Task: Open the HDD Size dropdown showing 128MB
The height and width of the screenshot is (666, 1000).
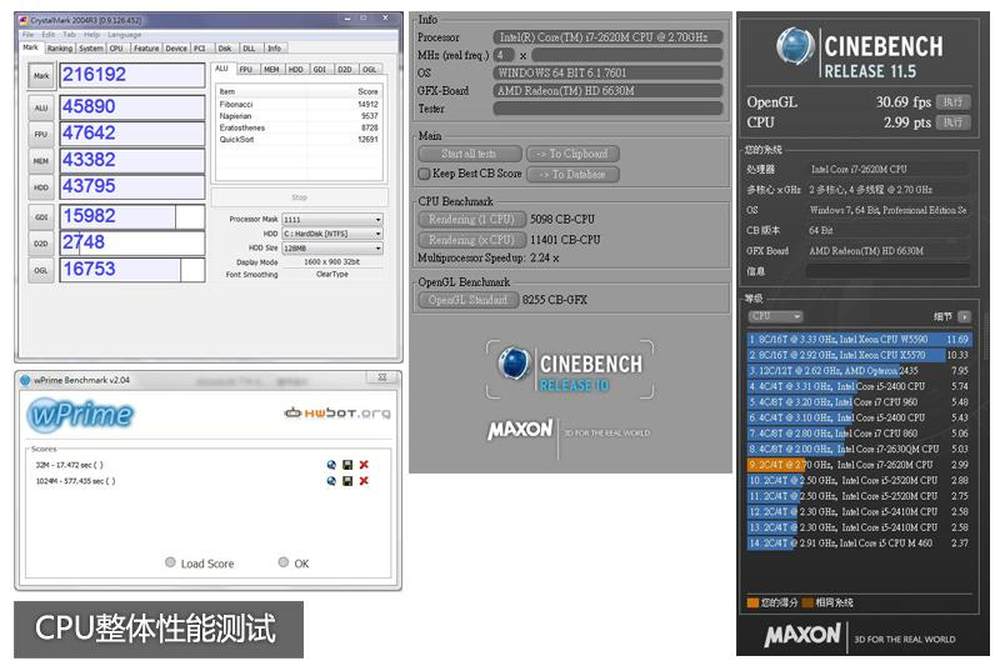Action: click(x=332, y=248)
